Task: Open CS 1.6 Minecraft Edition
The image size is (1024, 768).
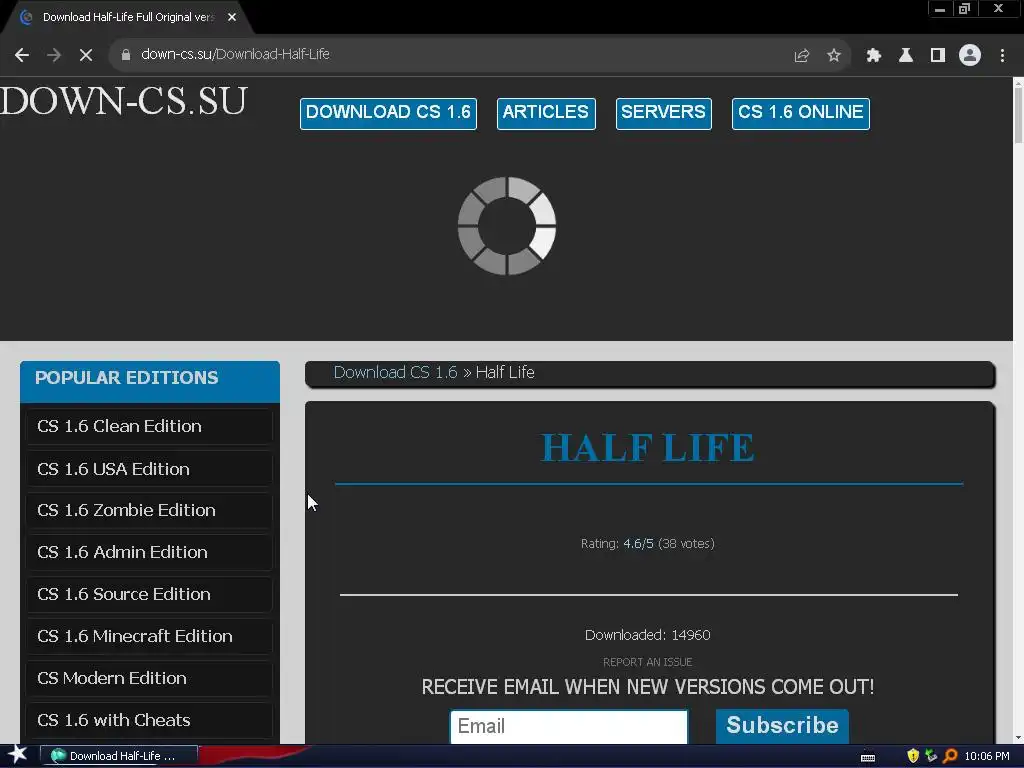Action: click(x=150, y=636)
